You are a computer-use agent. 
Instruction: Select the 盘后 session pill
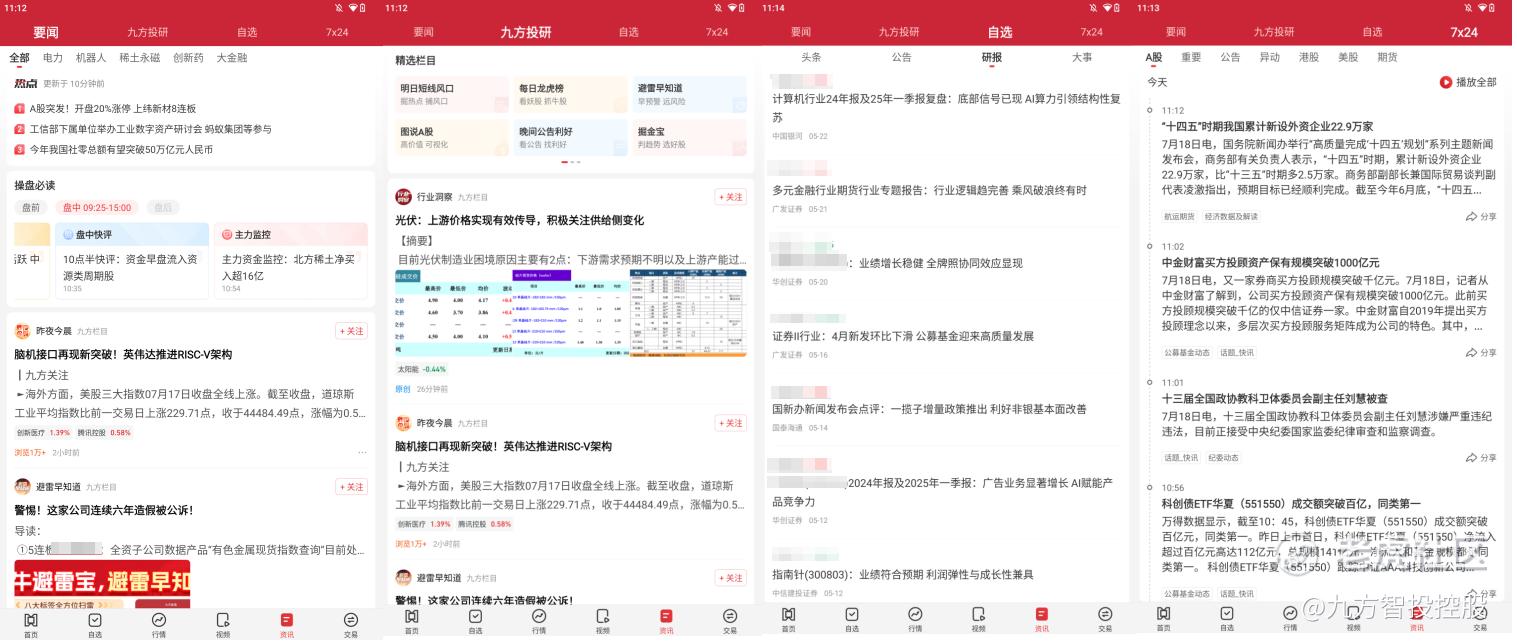[164, 208]
